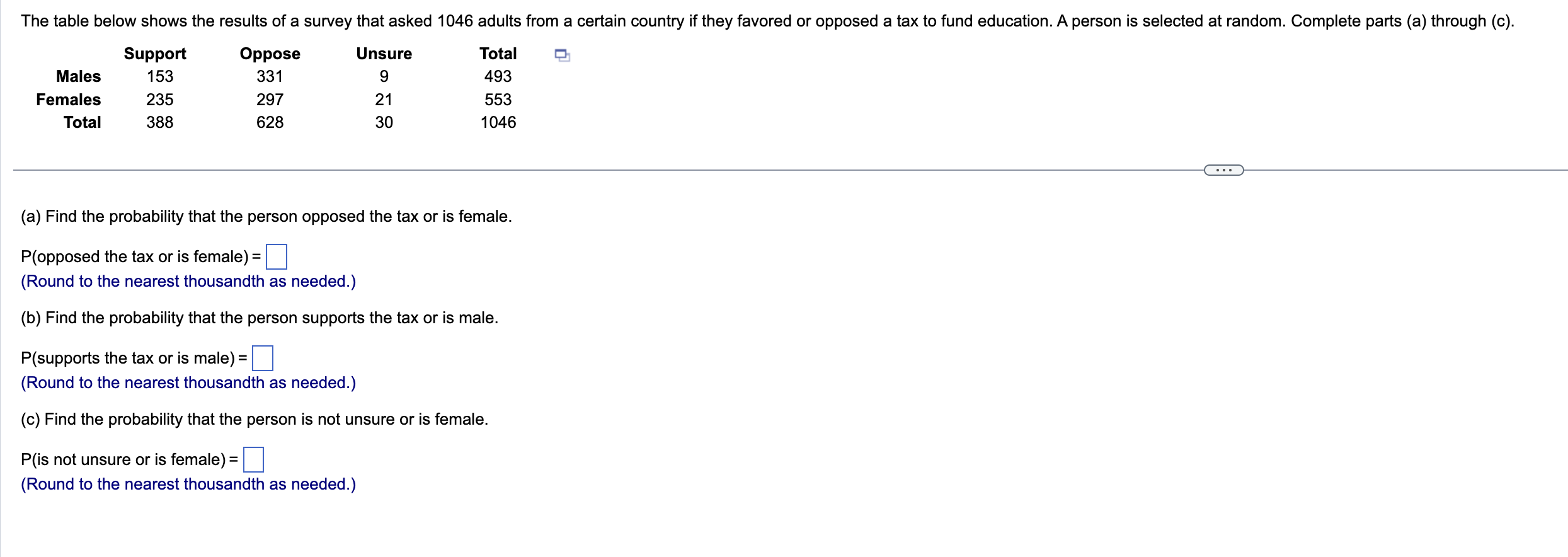Select the Oppose column header
Image resolution: width=1568 pixels, height=557 pixels.
269,54
